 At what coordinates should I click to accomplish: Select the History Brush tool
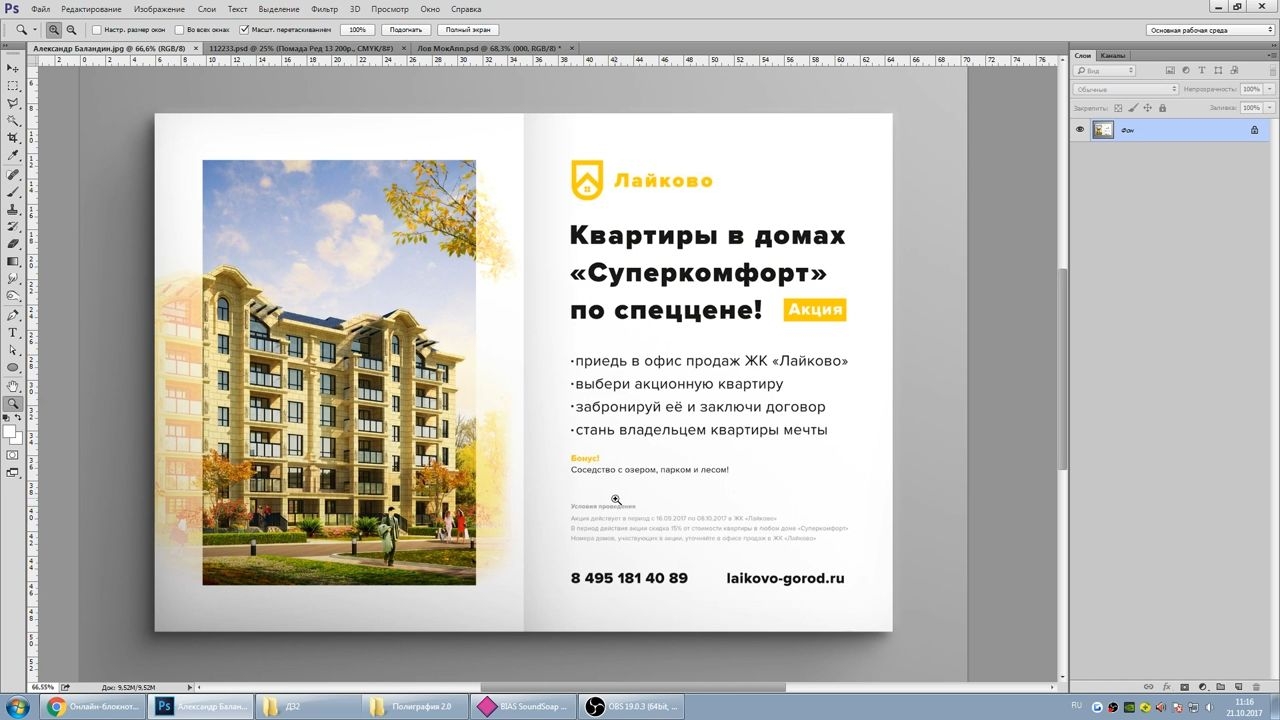click(13, 227)
